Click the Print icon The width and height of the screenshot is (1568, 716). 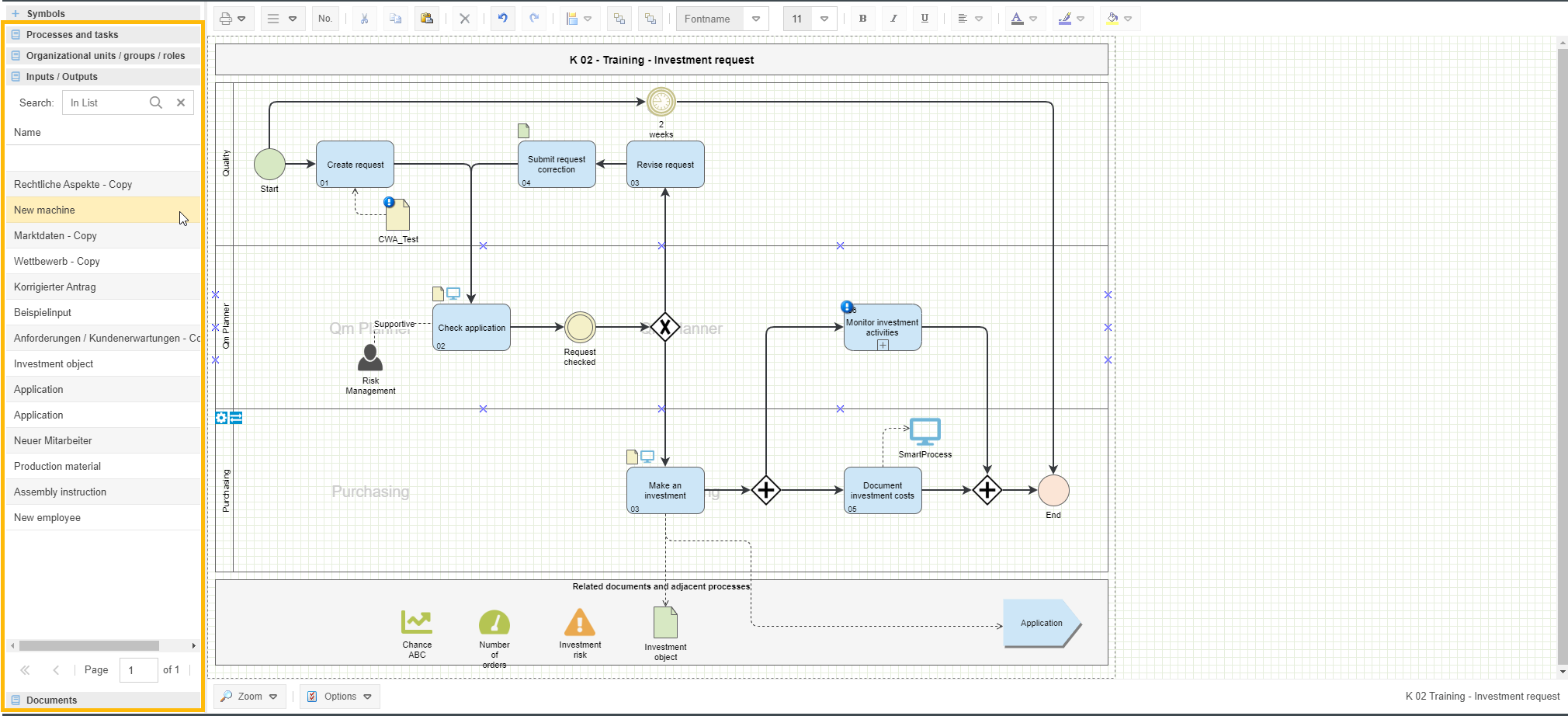pos(226,19)
